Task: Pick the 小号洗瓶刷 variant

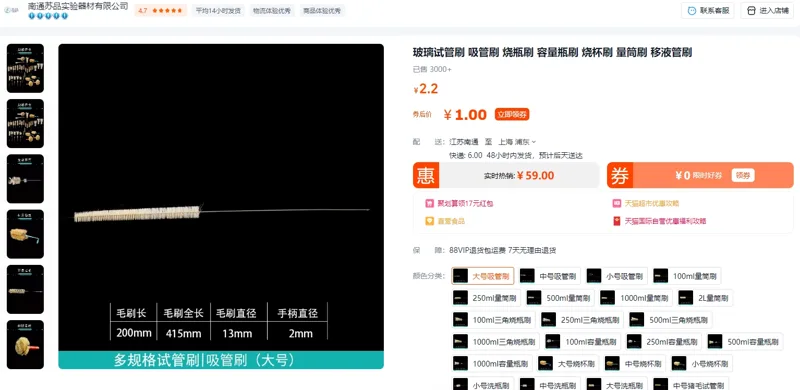Action: pyautogui.click(x=483, y=384)
